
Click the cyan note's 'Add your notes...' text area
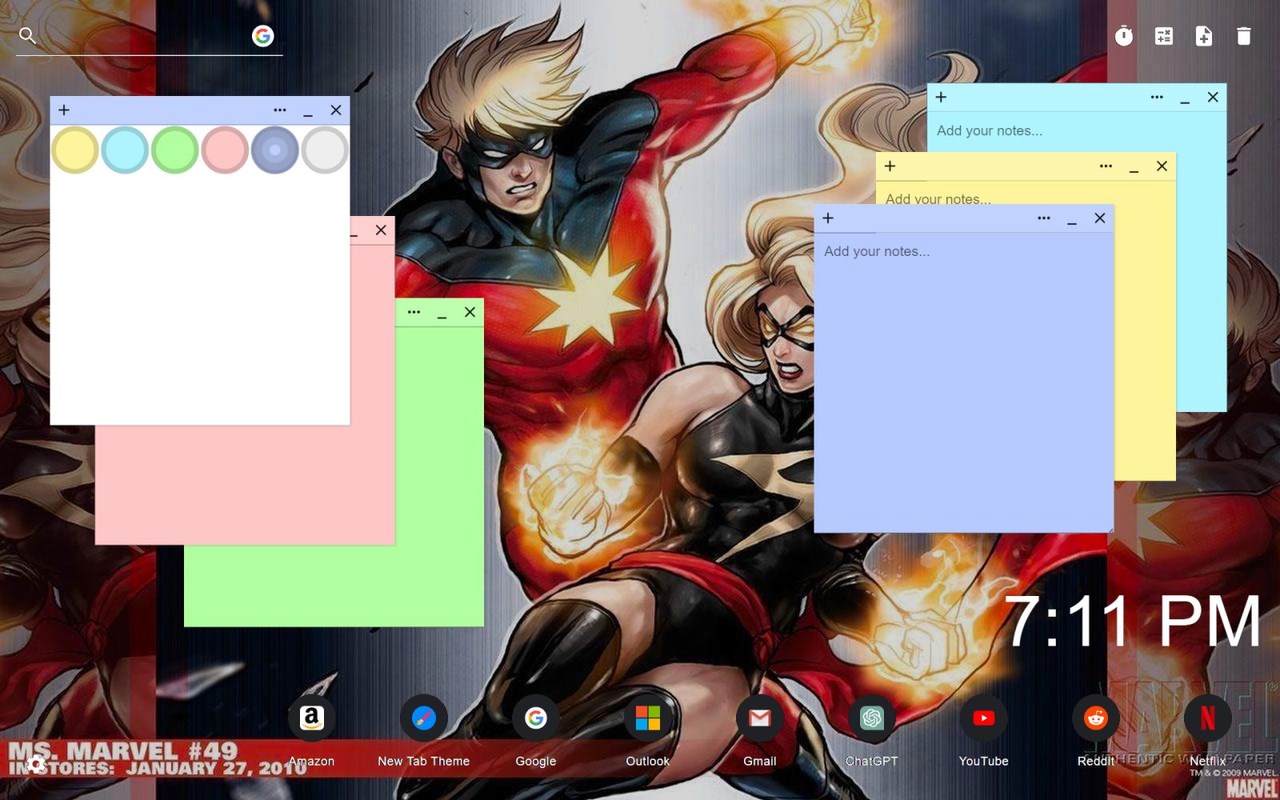[x=1077, y=131]
